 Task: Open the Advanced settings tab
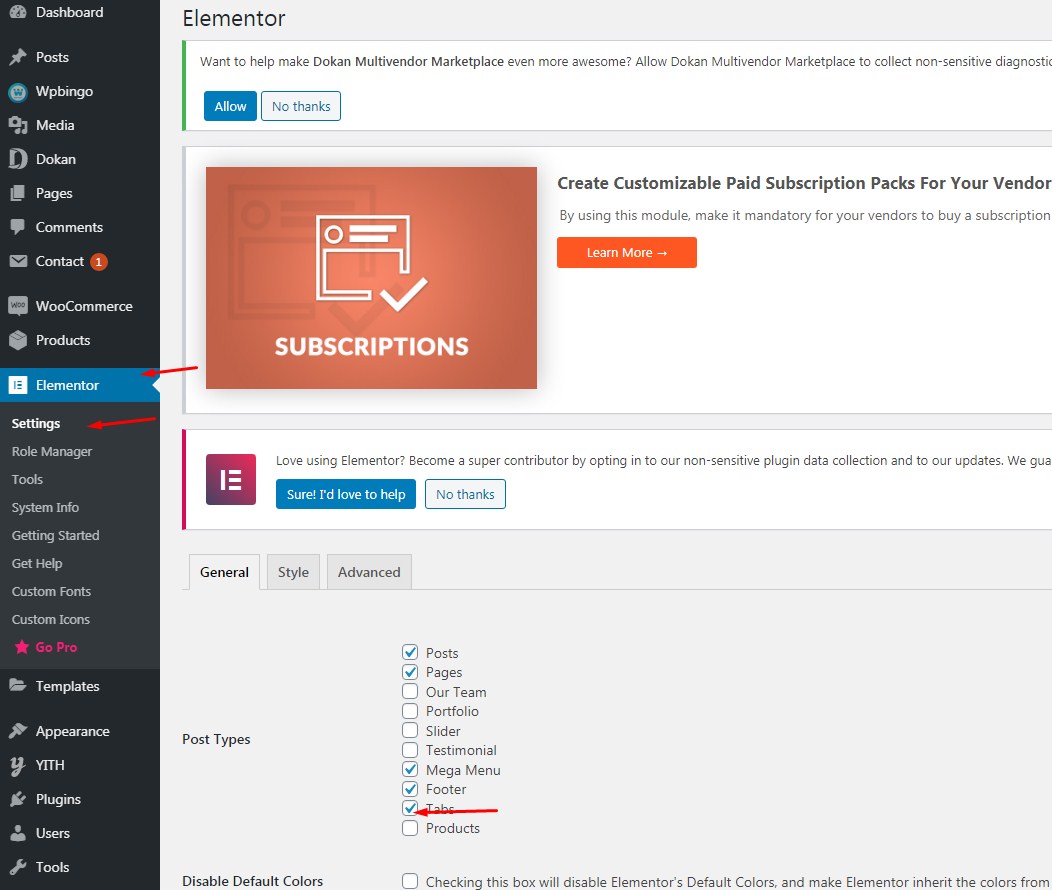pyautogui.click(x=369, y=572)
